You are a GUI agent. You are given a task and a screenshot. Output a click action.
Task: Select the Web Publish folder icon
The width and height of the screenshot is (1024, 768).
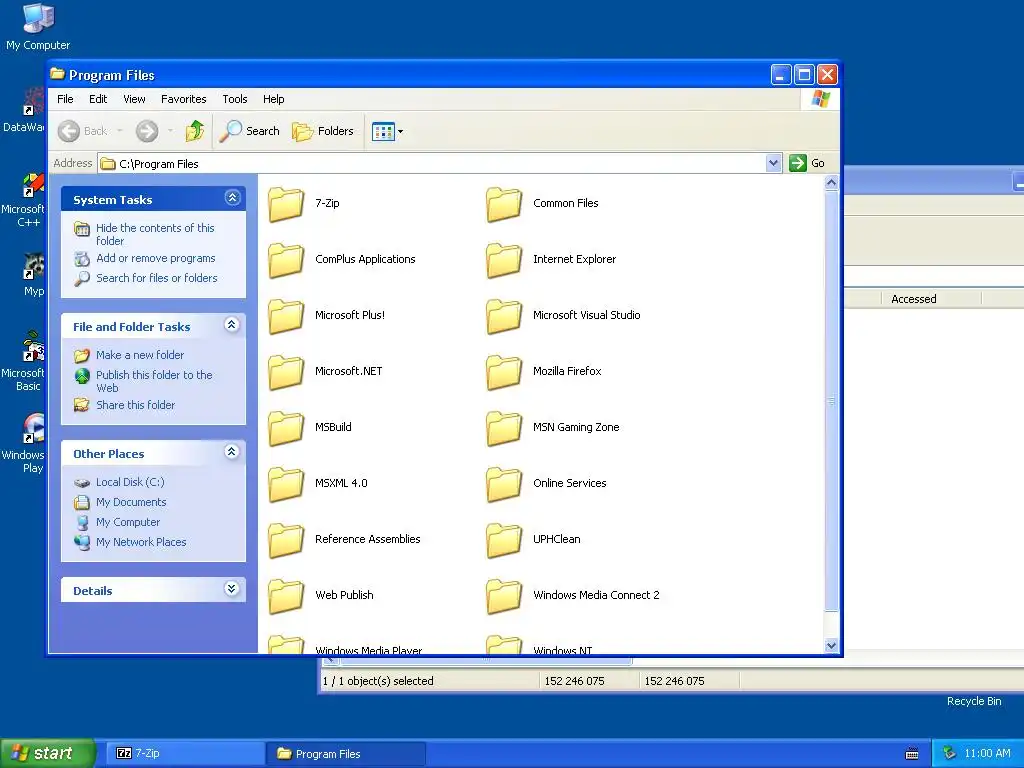tap(286, 596)
